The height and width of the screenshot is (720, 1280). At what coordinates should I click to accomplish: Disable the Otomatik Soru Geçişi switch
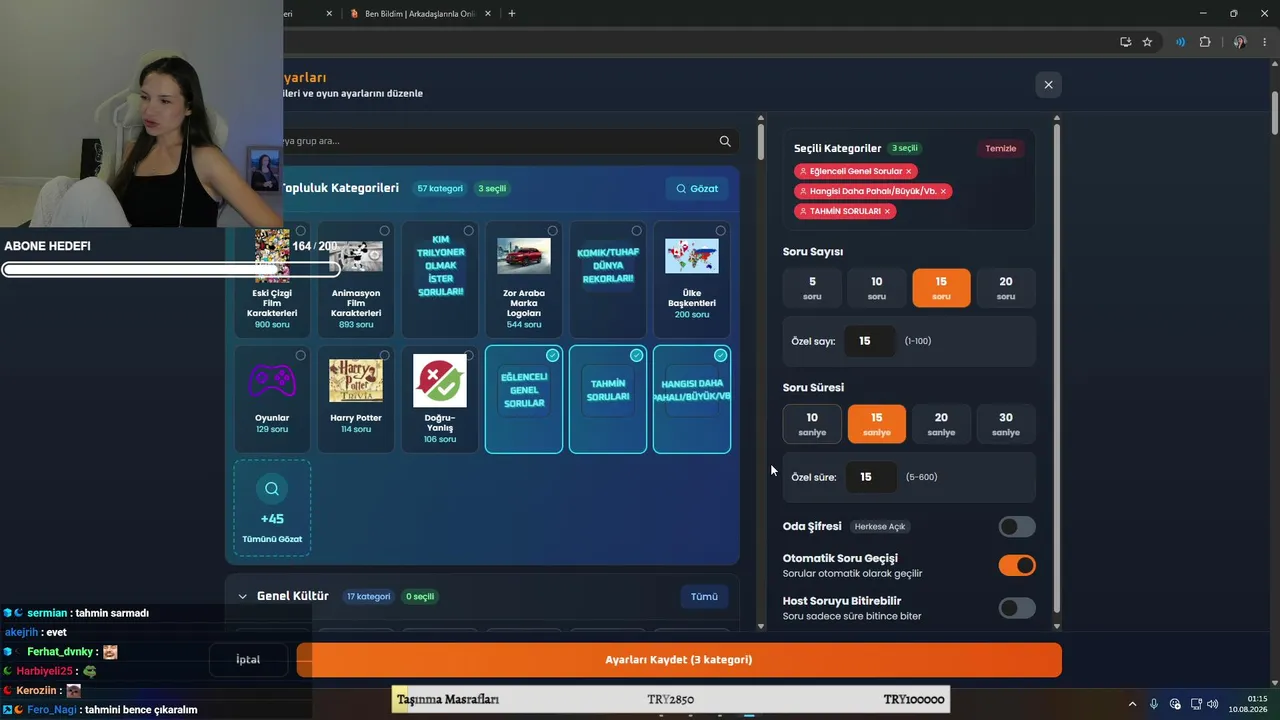click(1017, 565)
